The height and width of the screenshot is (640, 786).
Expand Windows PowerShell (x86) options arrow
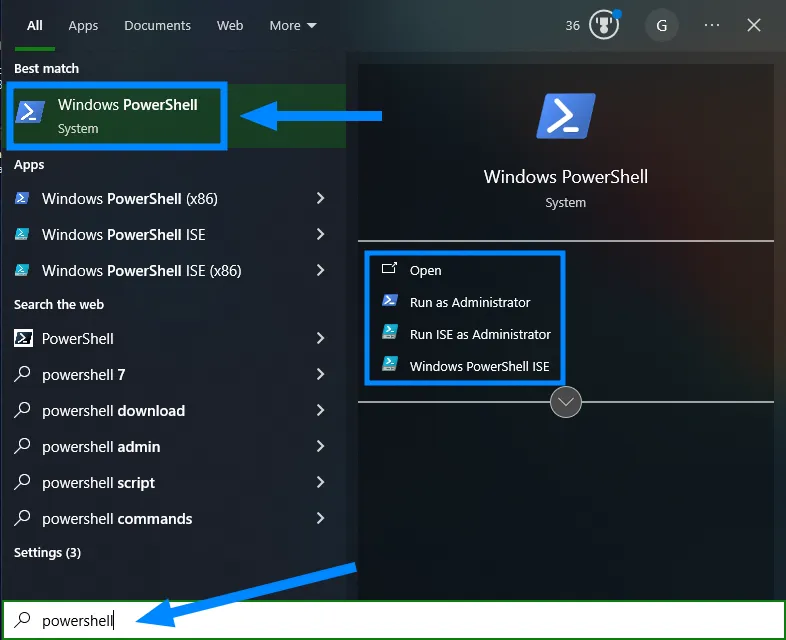(320, 198)
